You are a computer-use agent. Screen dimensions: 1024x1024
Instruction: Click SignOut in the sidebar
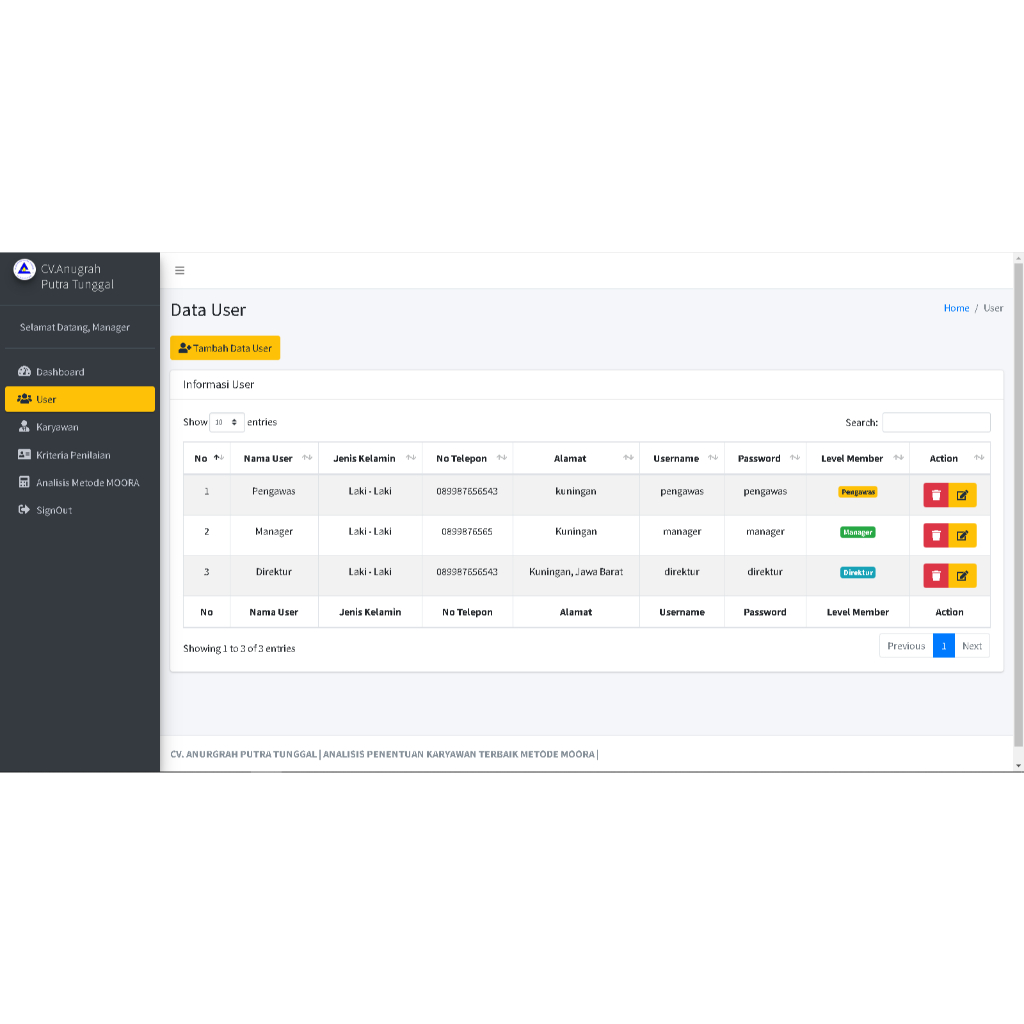(80, 510)
